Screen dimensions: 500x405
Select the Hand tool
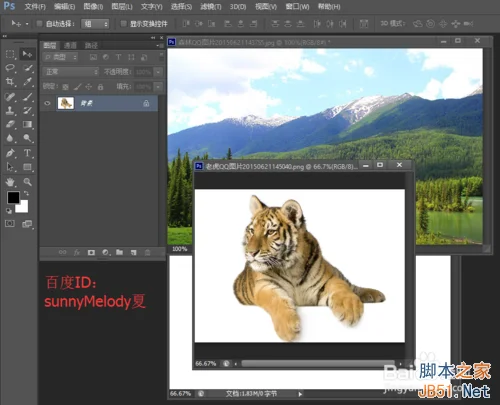(x=10, y=182)
